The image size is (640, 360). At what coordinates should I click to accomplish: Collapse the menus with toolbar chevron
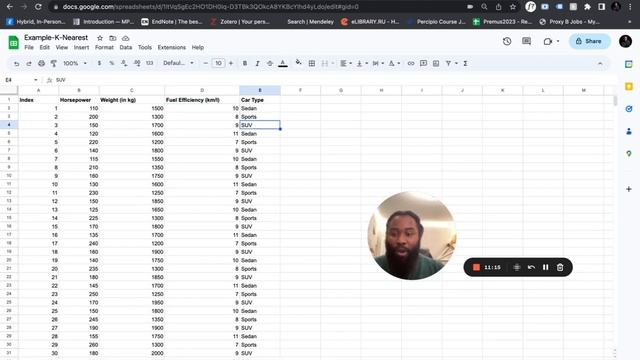tap(600, 64)
